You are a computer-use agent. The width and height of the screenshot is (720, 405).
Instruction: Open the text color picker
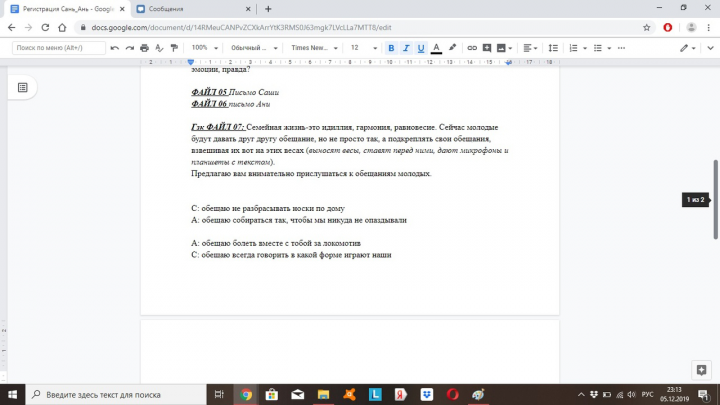pos(436,48)
